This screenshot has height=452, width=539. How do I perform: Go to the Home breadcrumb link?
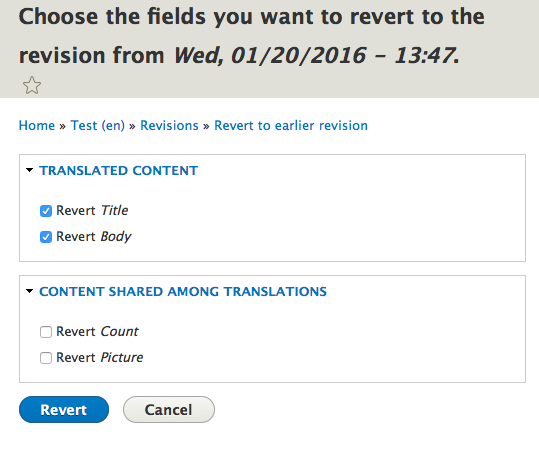[37, 125]
